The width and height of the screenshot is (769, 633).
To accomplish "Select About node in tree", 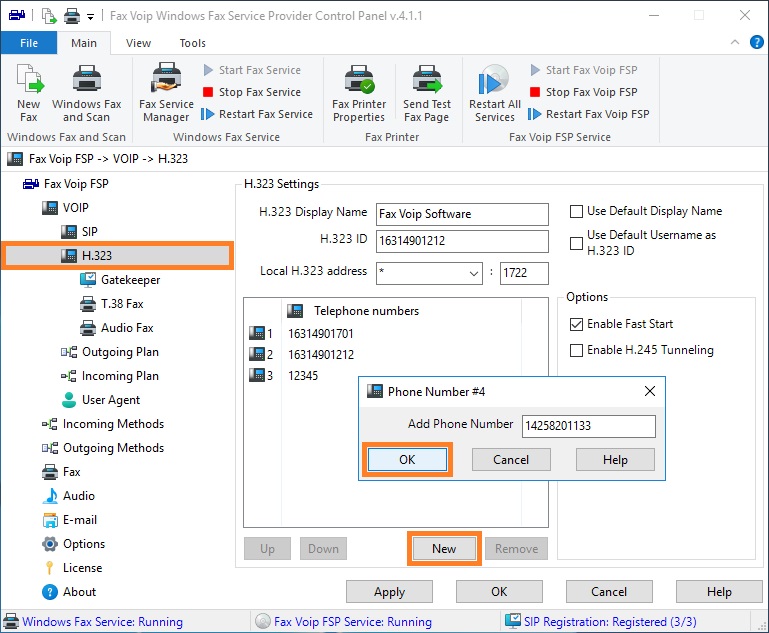I will pyautogui.click(x=69, y=592).
